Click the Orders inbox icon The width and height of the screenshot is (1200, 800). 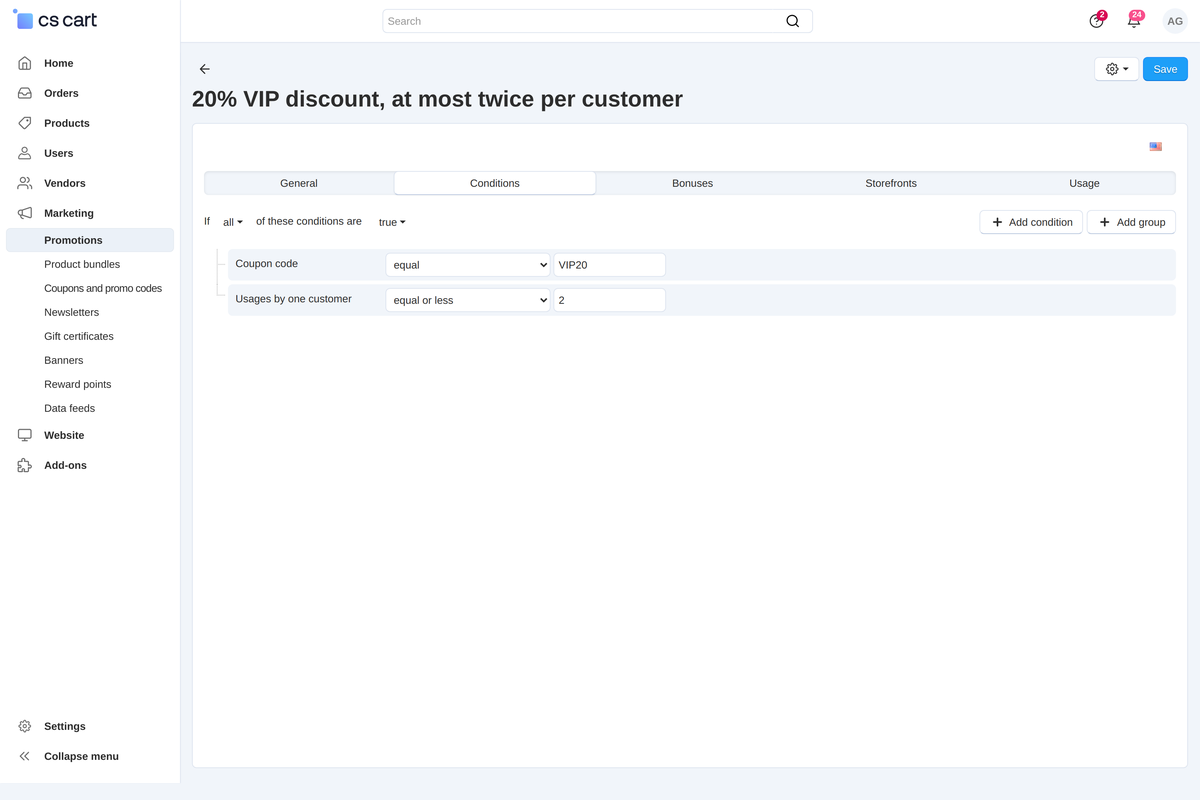point(25,93)
